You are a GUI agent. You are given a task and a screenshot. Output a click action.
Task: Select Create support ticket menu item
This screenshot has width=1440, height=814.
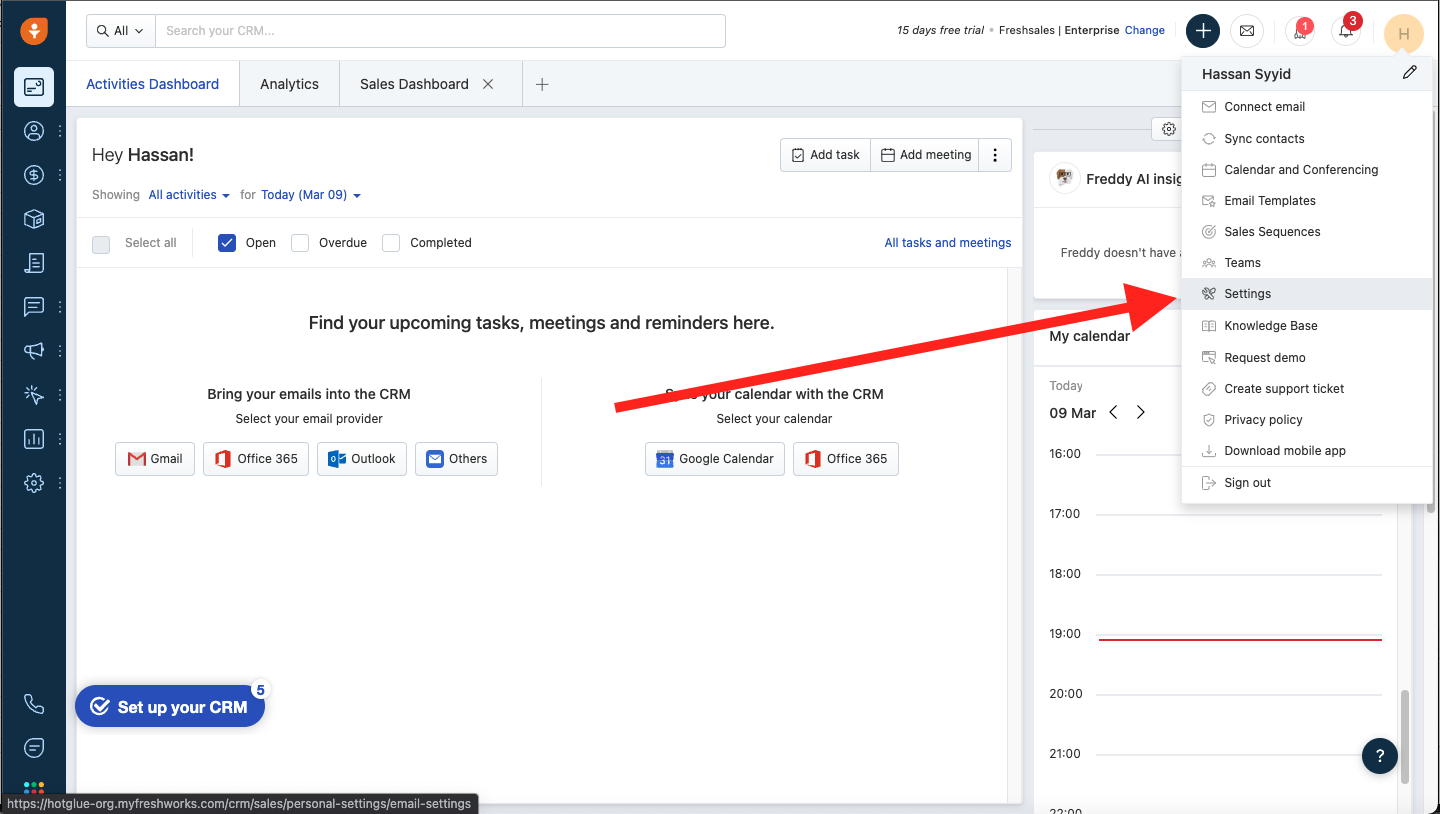(1307, 389)
